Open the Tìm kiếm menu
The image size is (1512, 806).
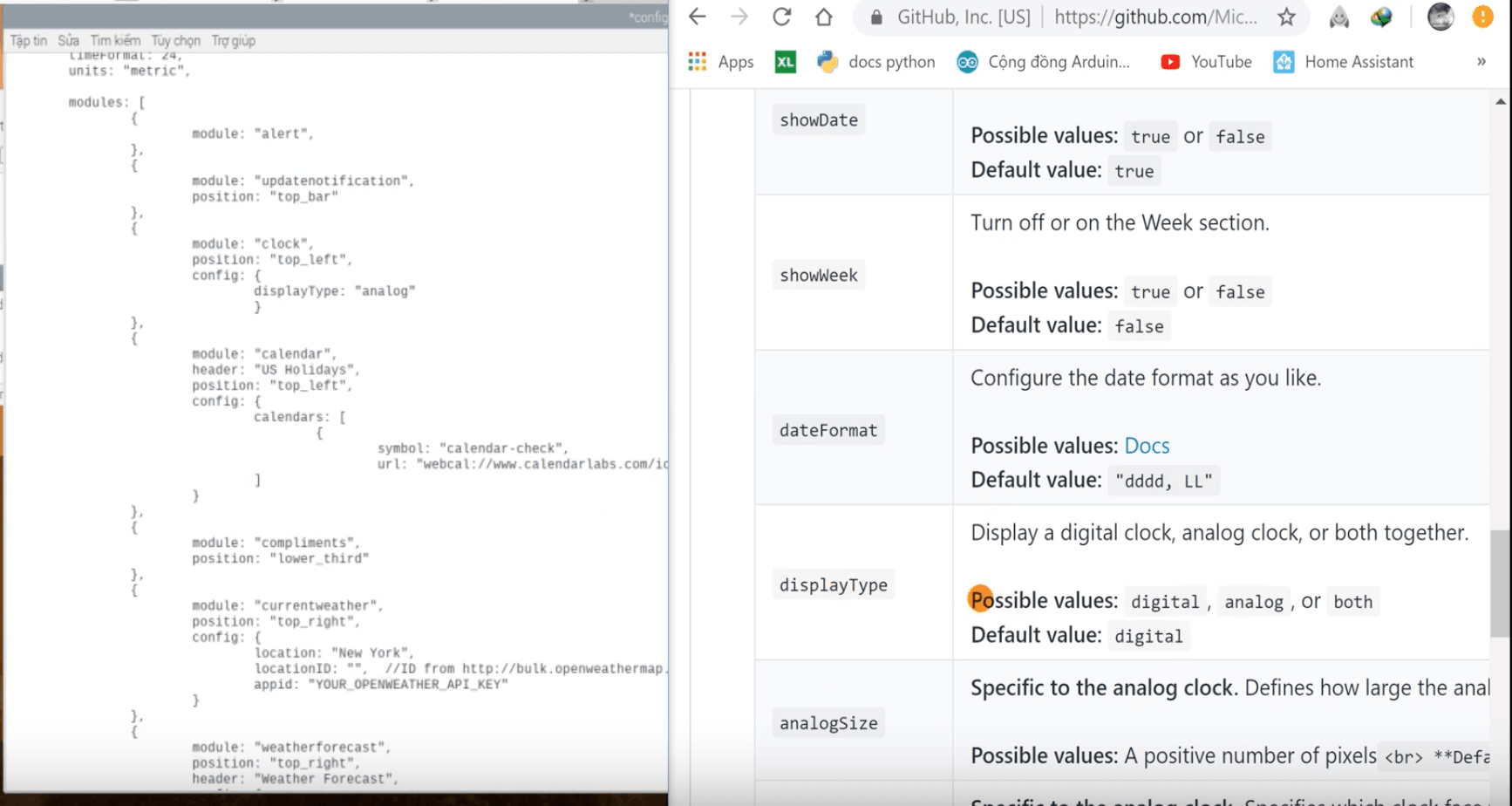tap(115, 41)
